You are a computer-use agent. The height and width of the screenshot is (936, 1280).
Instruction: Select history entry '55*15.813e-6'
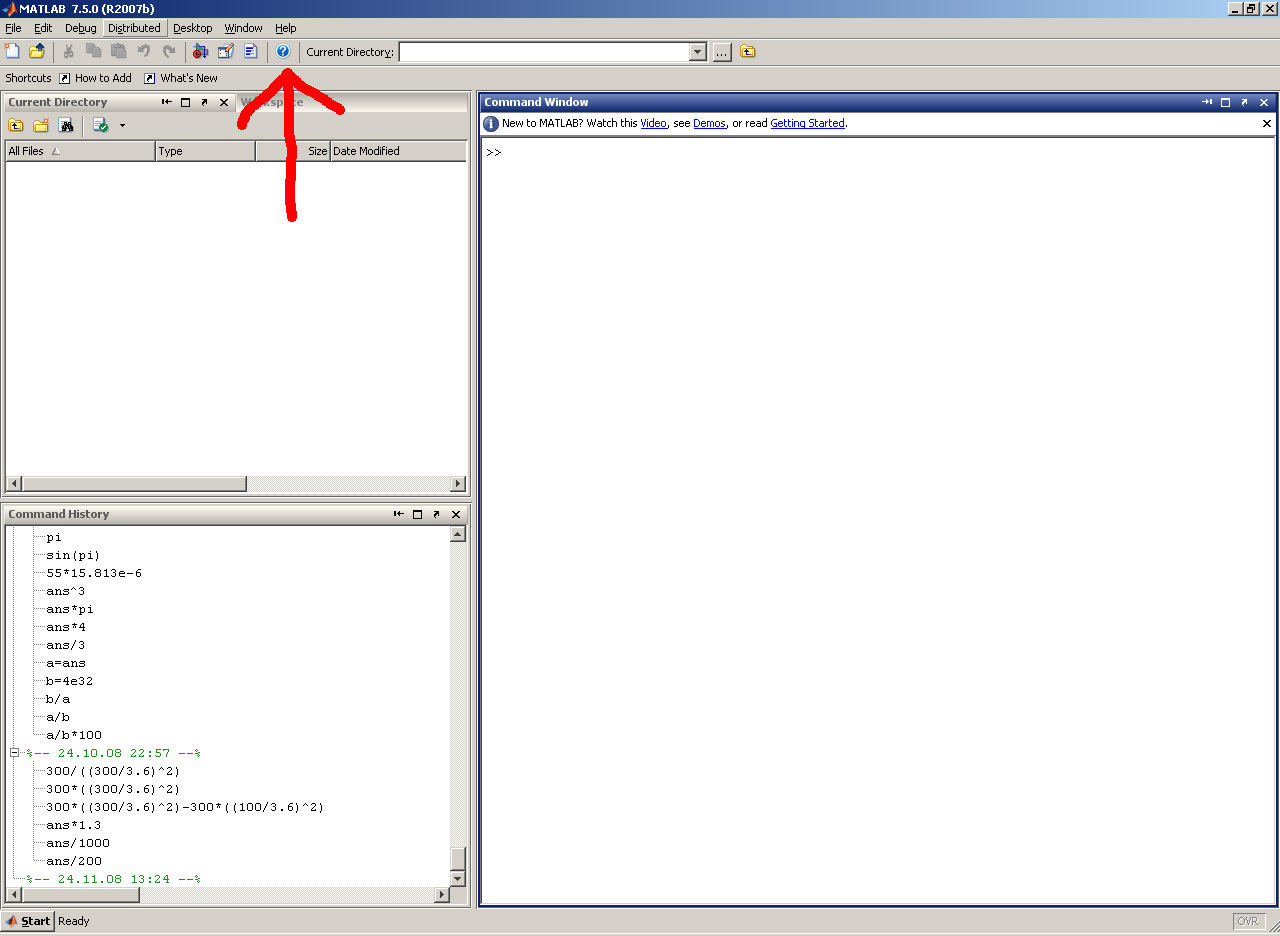(94, 573)
